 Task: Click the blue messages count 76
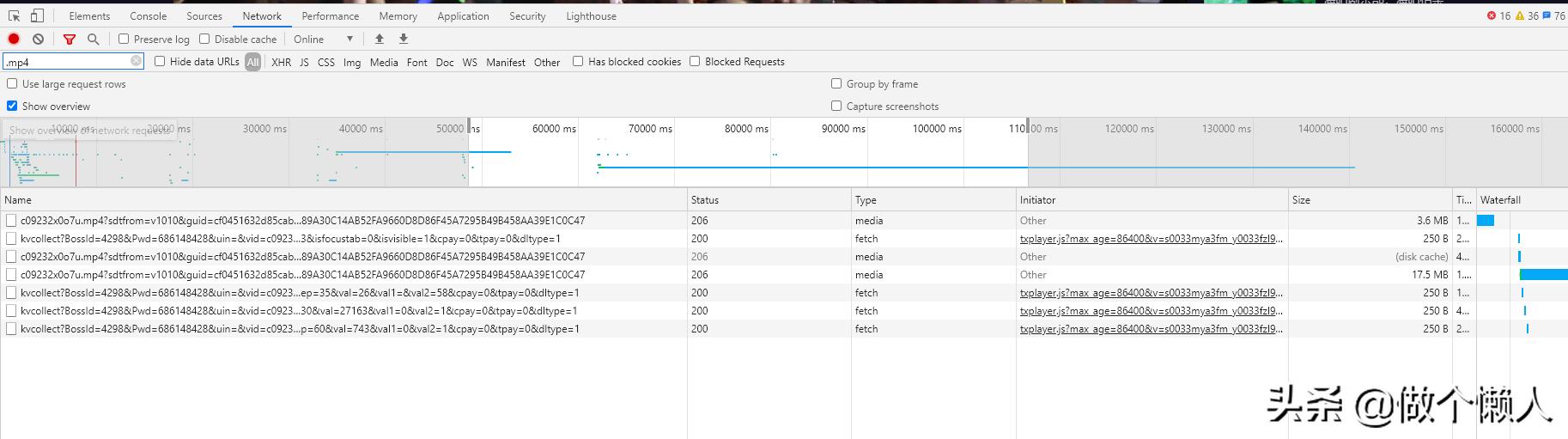point(1553,15)
